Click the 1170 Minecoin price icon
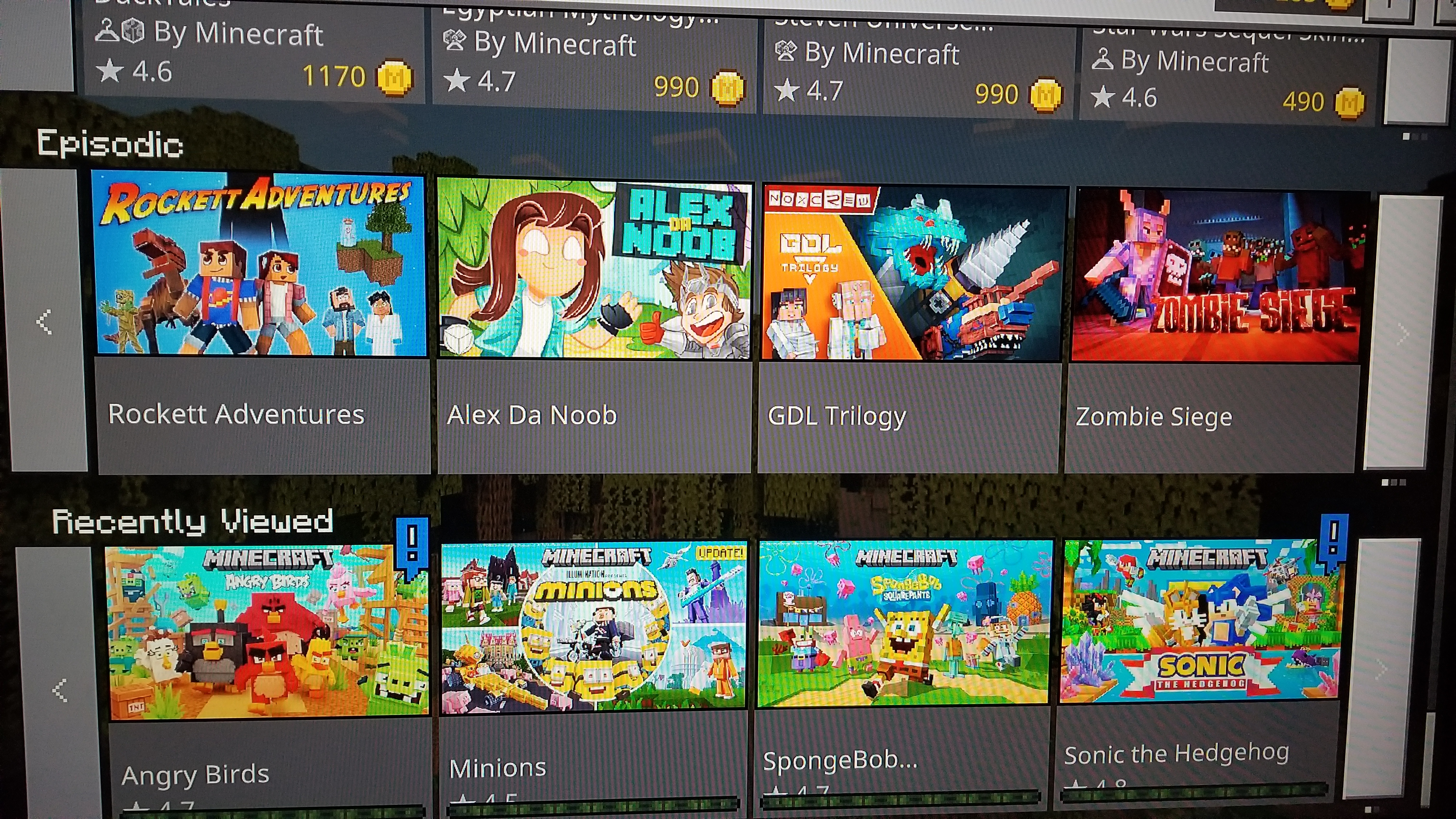Image resolution: width=1456 pixels, height=819 pixels. pyautogui.click(x=395, y=77)
